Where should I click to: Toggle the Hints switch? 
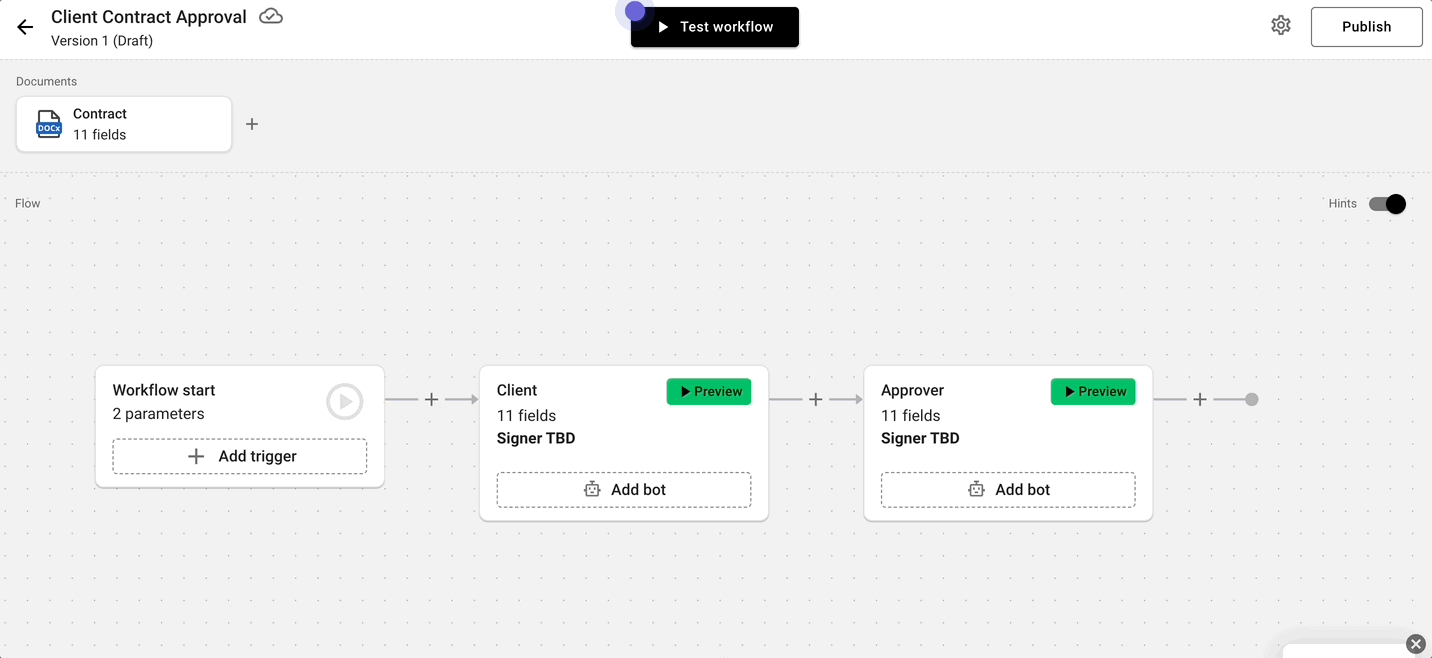click(1387, 204)
